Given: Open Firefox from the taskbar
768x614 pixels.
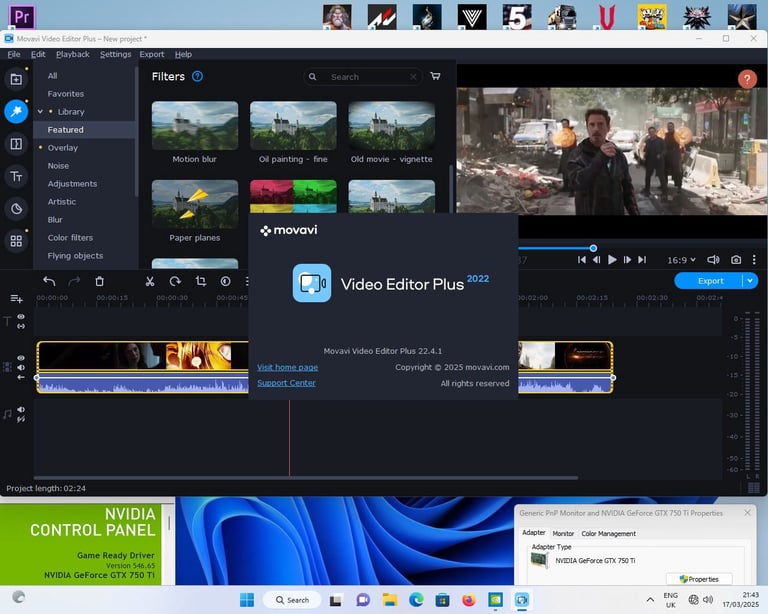Looking at the screenshot, I should pos(469,600).
